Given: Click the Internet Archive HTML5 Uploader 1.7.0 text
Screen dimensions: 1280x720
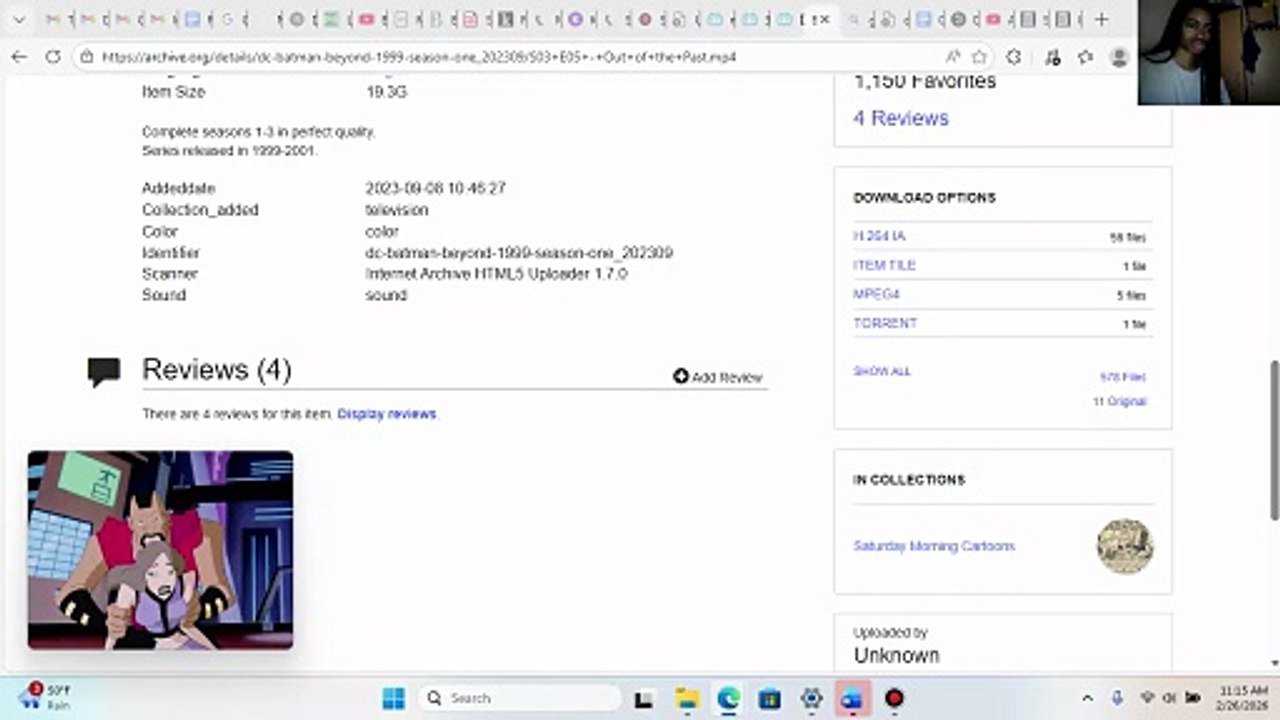Looking at the screenshot, I should (x=496, y=273).
